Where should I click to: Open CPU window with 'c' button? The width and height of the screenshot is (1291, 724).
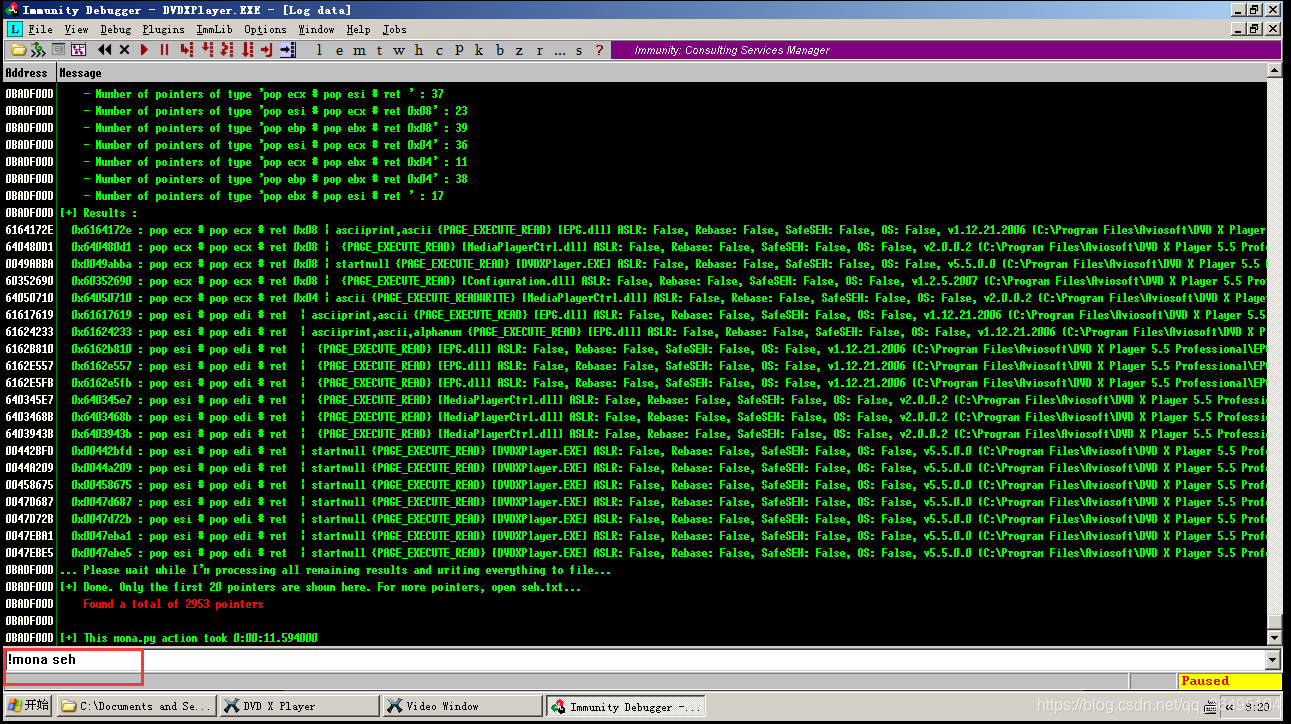(439, 50)
